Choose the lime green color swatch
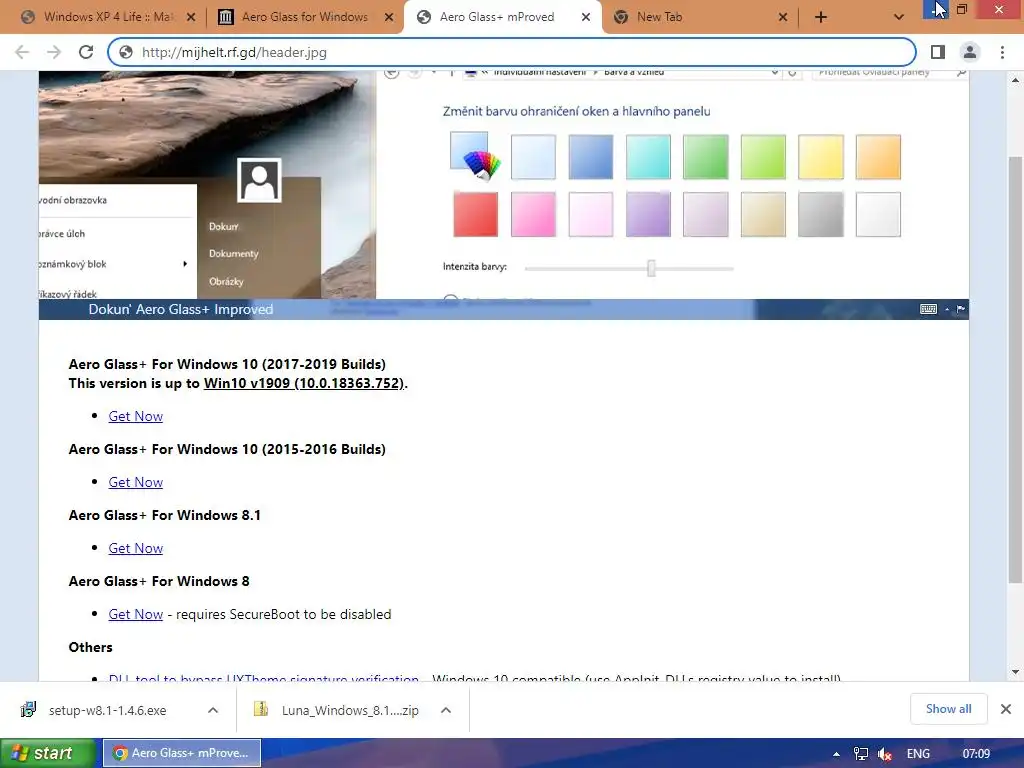 click(763, 157)
